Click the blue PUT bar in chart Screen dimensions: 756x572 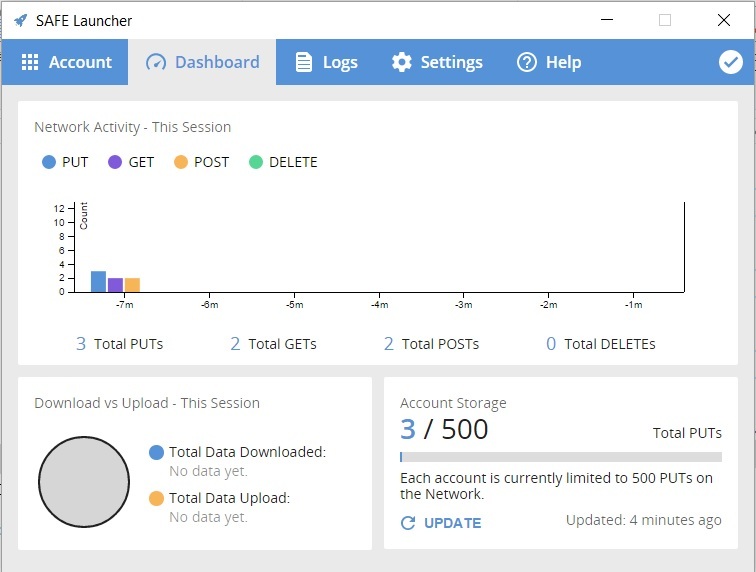point(98,282)
